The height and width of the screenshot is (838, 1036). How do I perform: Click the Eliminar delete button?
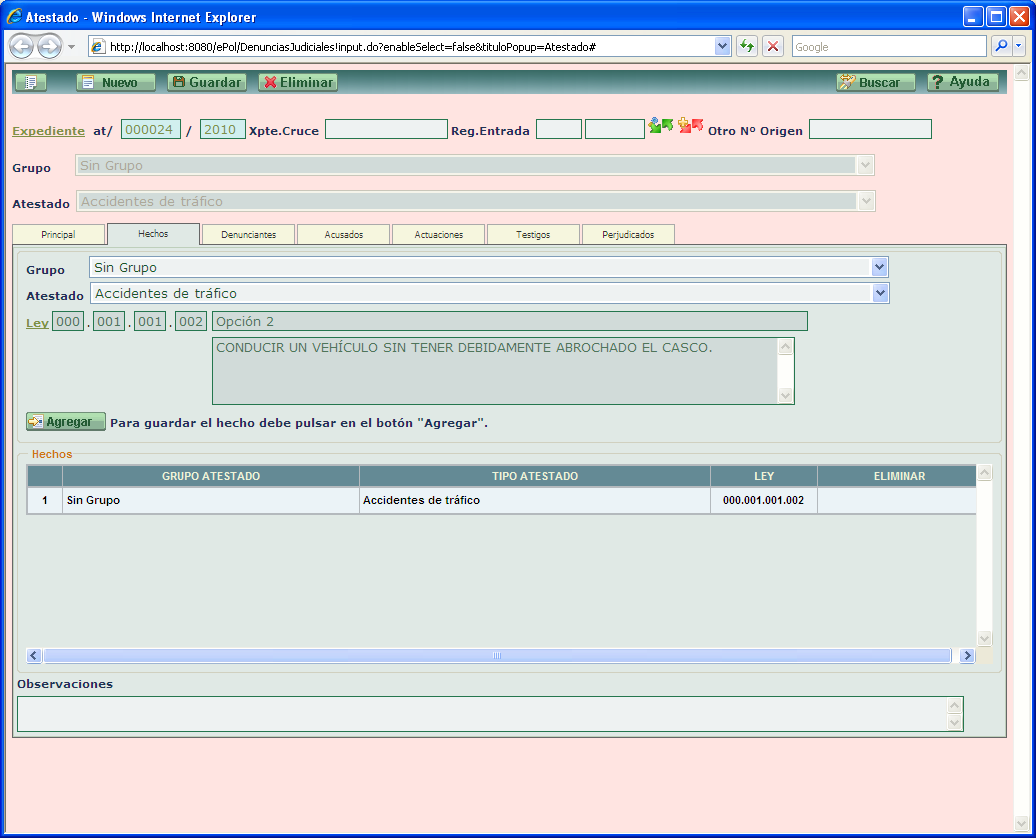pyautogui.click(x=298, y=83)
